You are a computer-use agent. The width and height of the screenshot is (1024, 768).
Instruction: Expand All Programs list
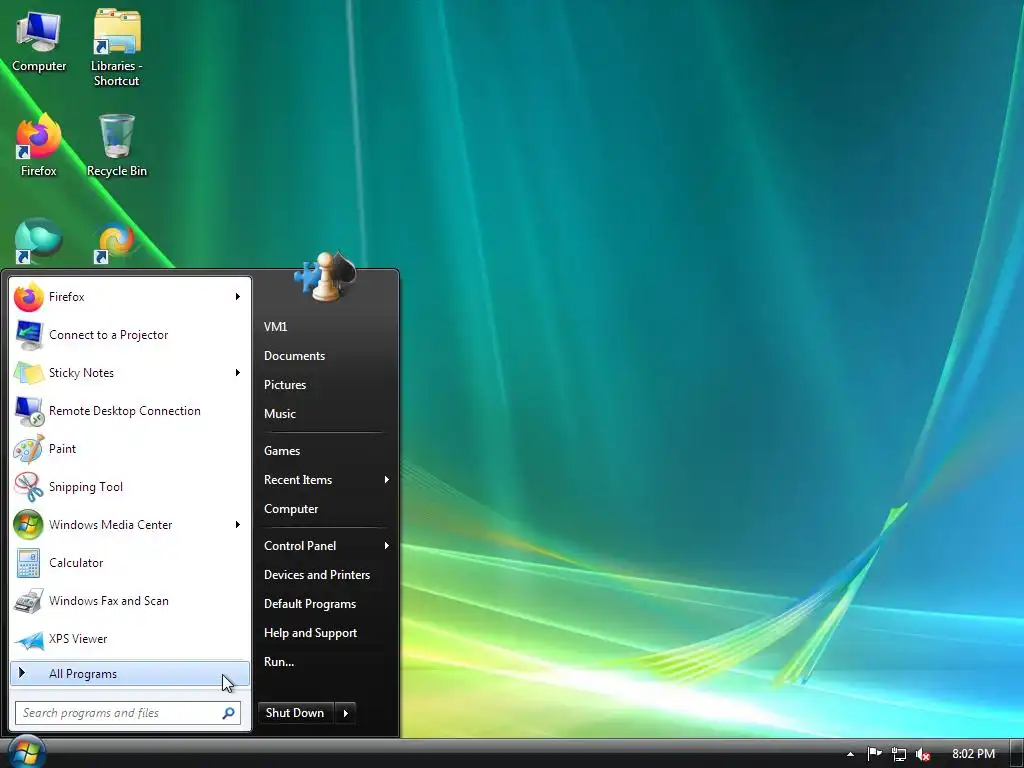point(130,673)
